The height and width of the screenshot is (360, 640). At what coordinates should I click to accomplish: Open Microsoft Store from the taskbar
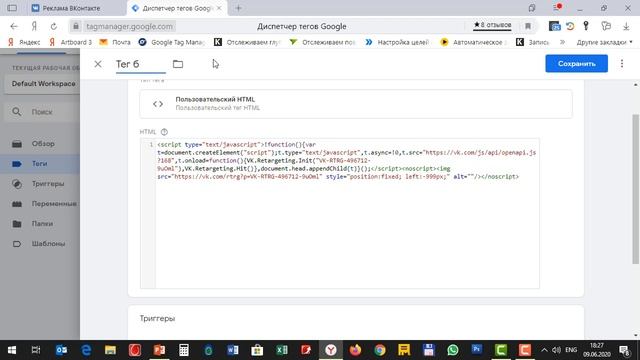coord(257,350)
